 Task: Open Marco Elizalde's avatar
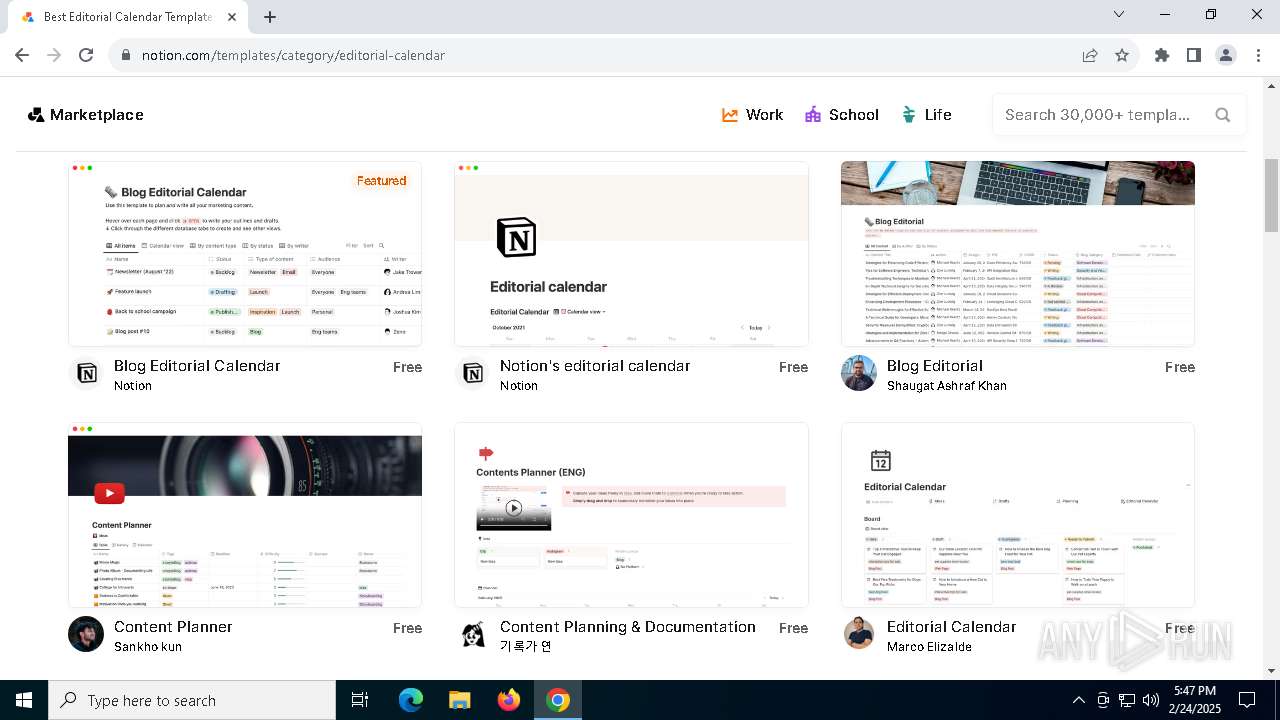click(859, 635)
